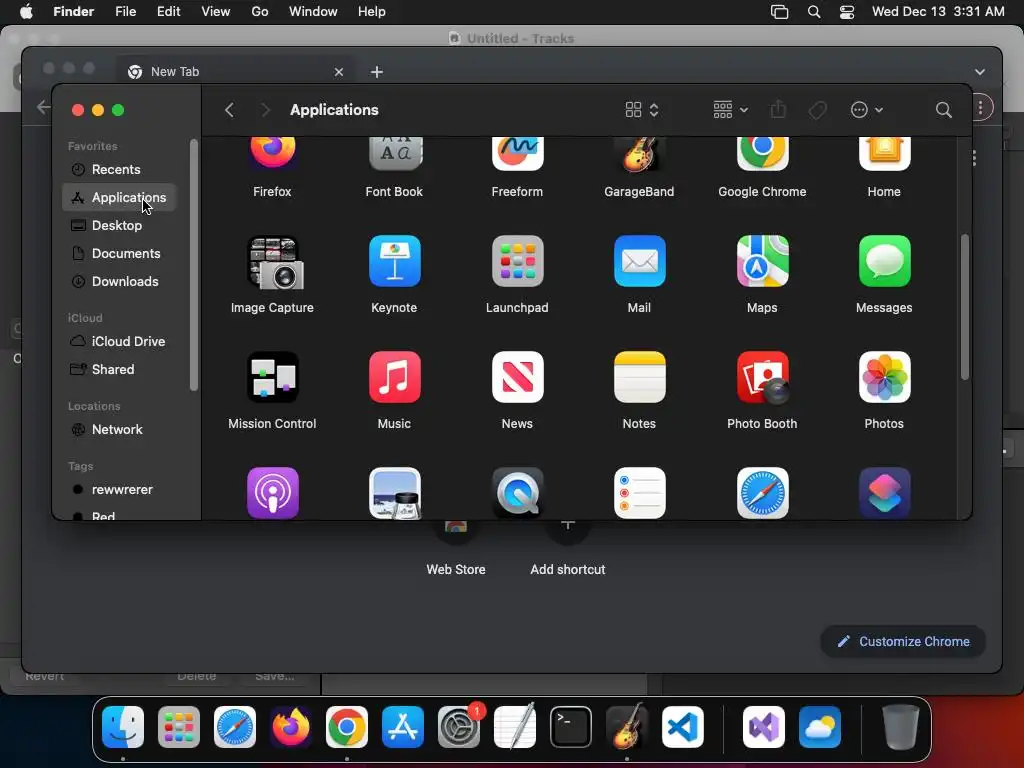
Task: Open the Launchpad app icon
Action: click(517, 261)
